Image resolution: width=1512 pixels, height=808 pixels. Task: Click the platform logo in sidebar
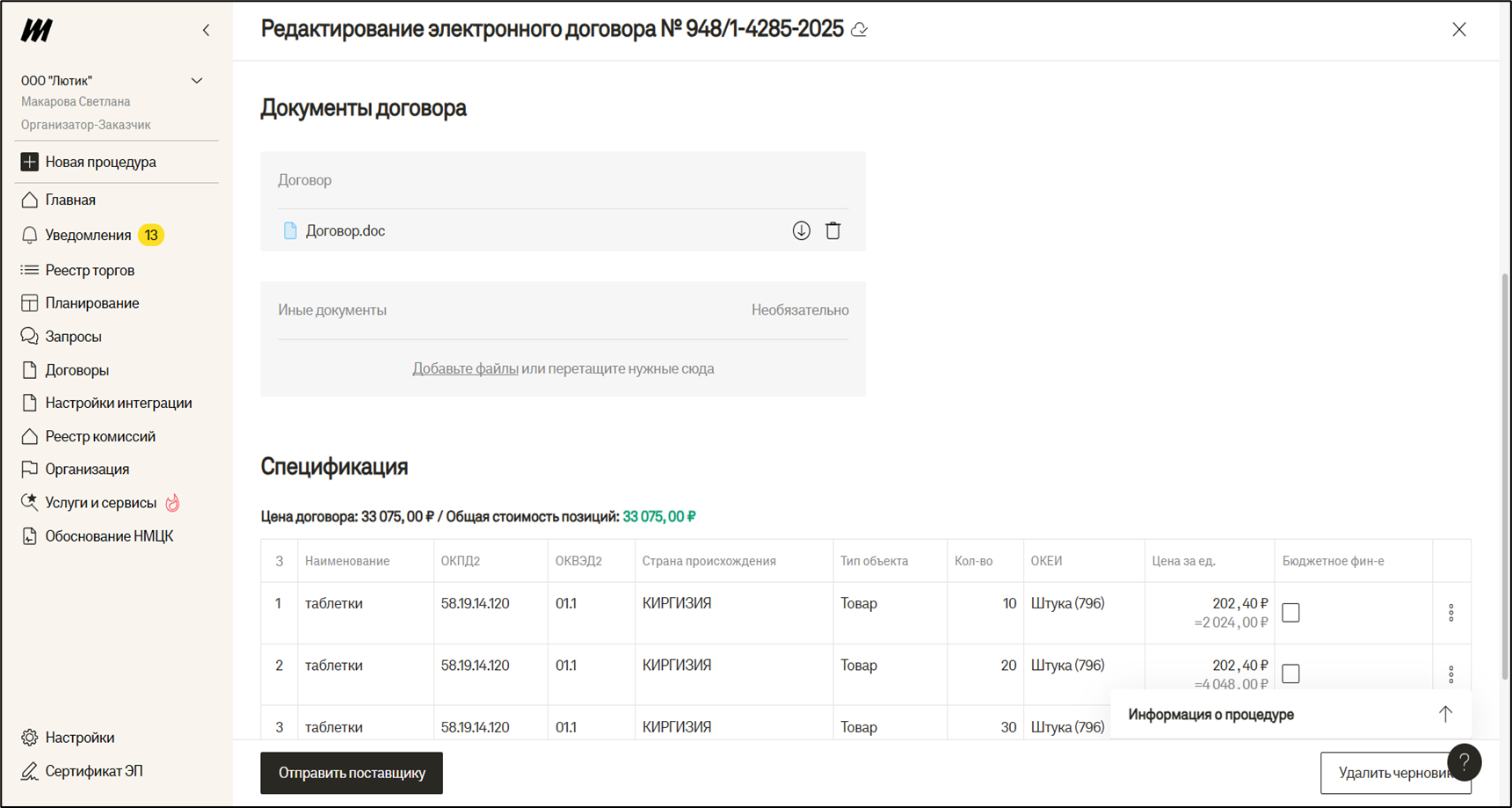pos(37,31)
